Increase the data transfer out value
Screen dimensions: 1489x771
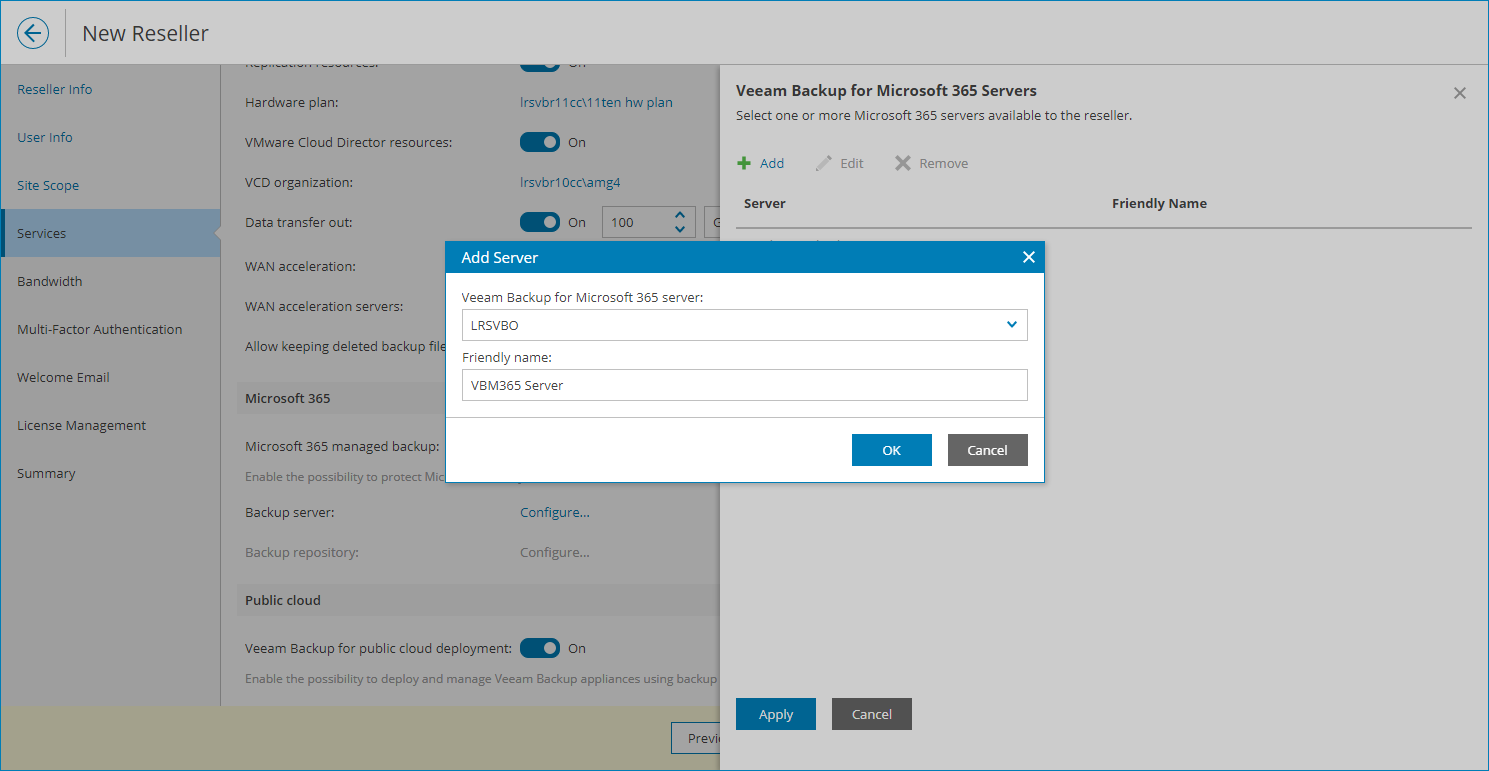[680, 215]
